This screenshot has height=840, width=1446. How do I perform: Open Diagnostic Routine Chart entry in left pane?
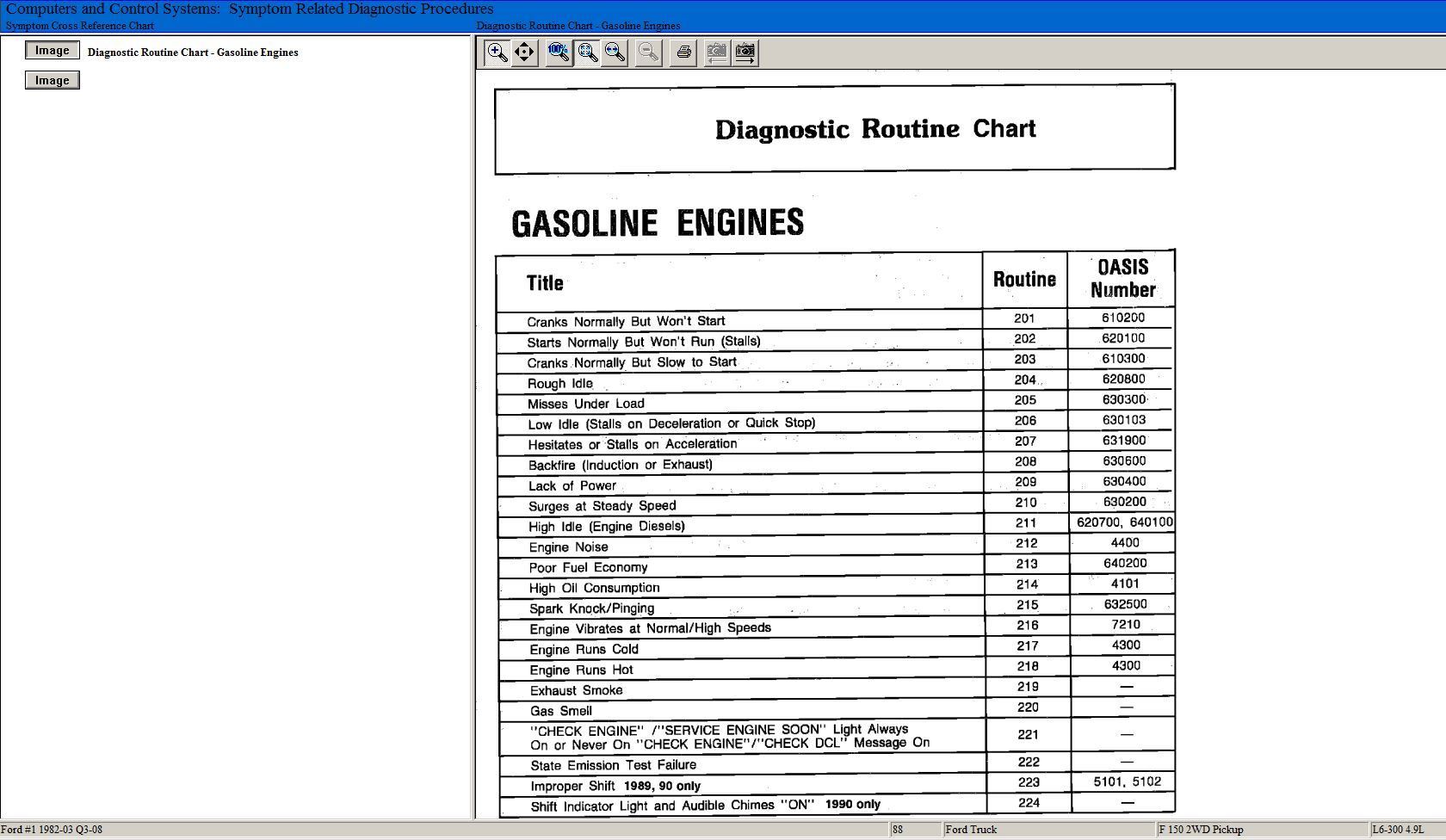(x=193, y=52)
